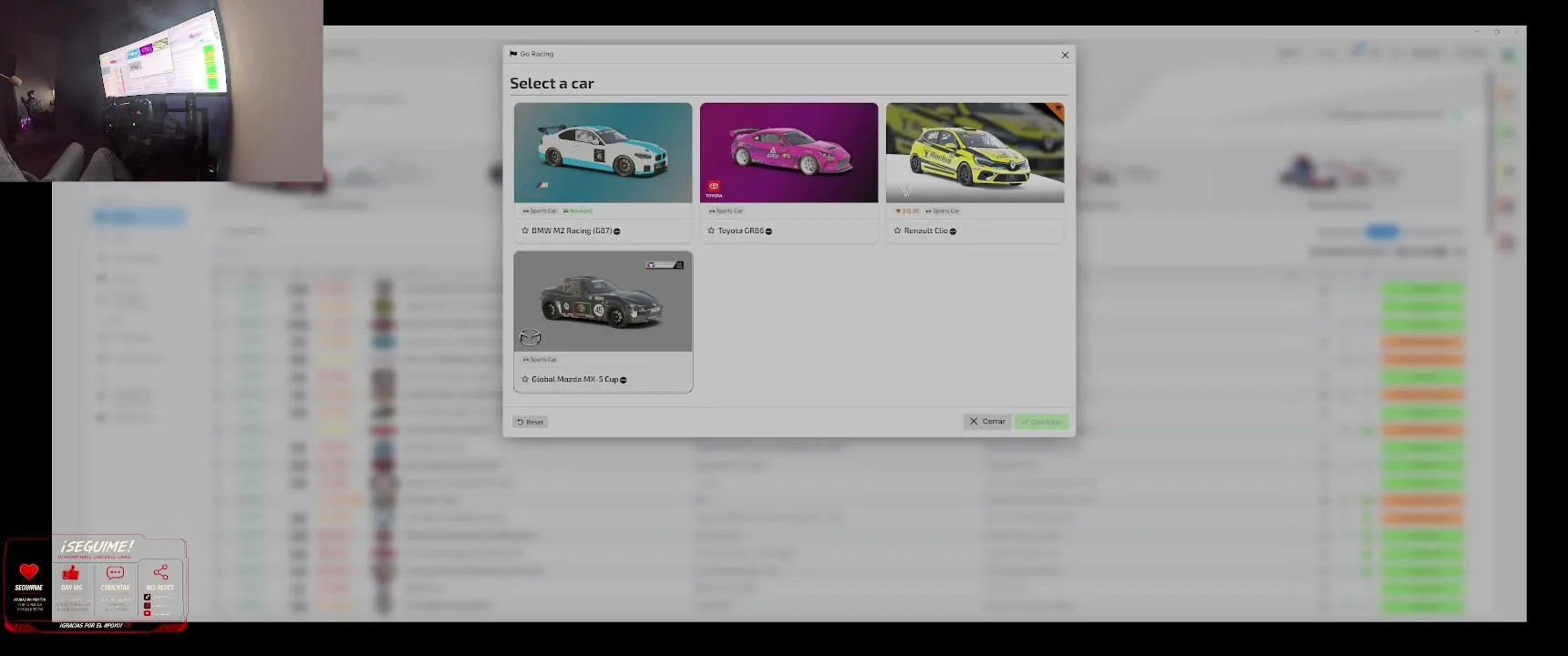Star the Renault Clio as favorite
The height and width of the screenshot is (656, 1568).
(898, 231)
